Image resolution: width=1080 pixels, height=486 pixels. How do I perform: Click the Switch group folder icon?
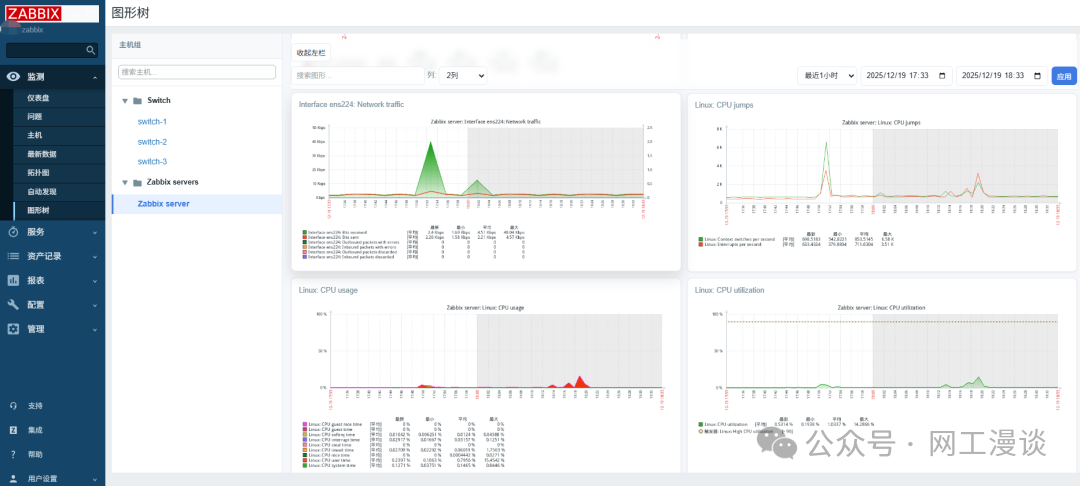coord(137,101)
